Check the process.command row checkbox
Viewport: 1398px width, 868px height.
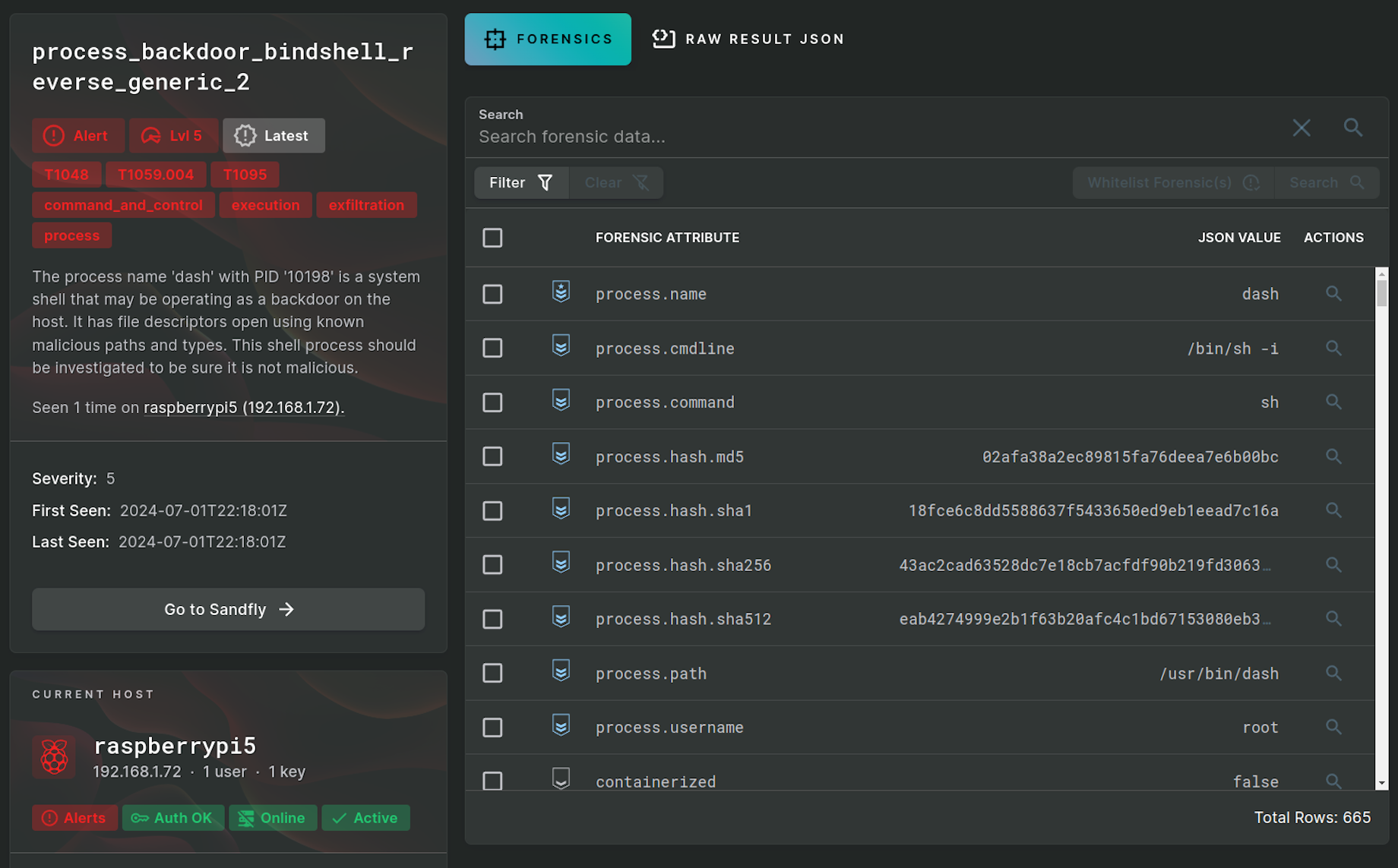492,402
